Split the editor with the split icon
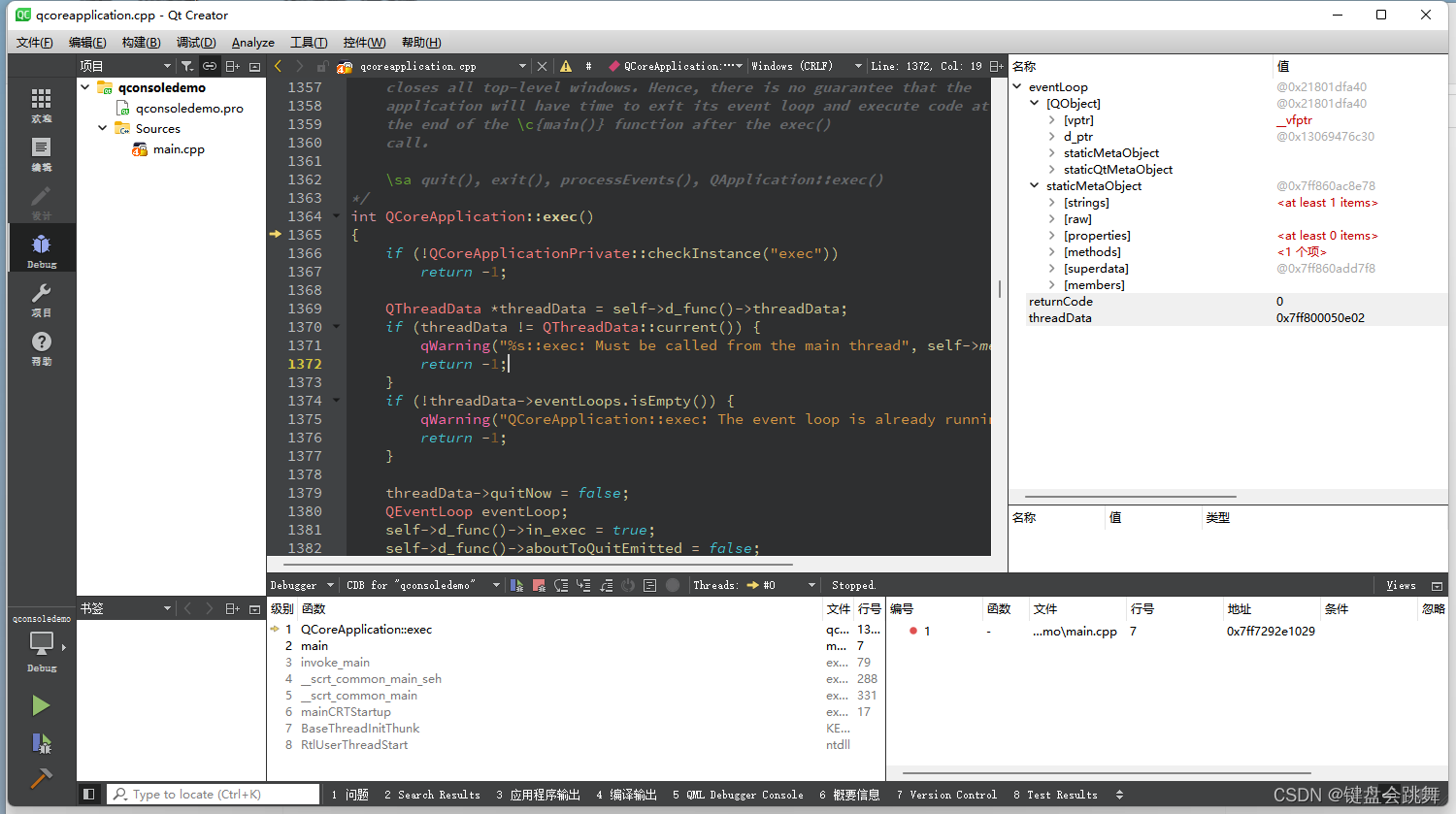The width and height of the screenshot is (1456, 814). [x=996, y=66]
